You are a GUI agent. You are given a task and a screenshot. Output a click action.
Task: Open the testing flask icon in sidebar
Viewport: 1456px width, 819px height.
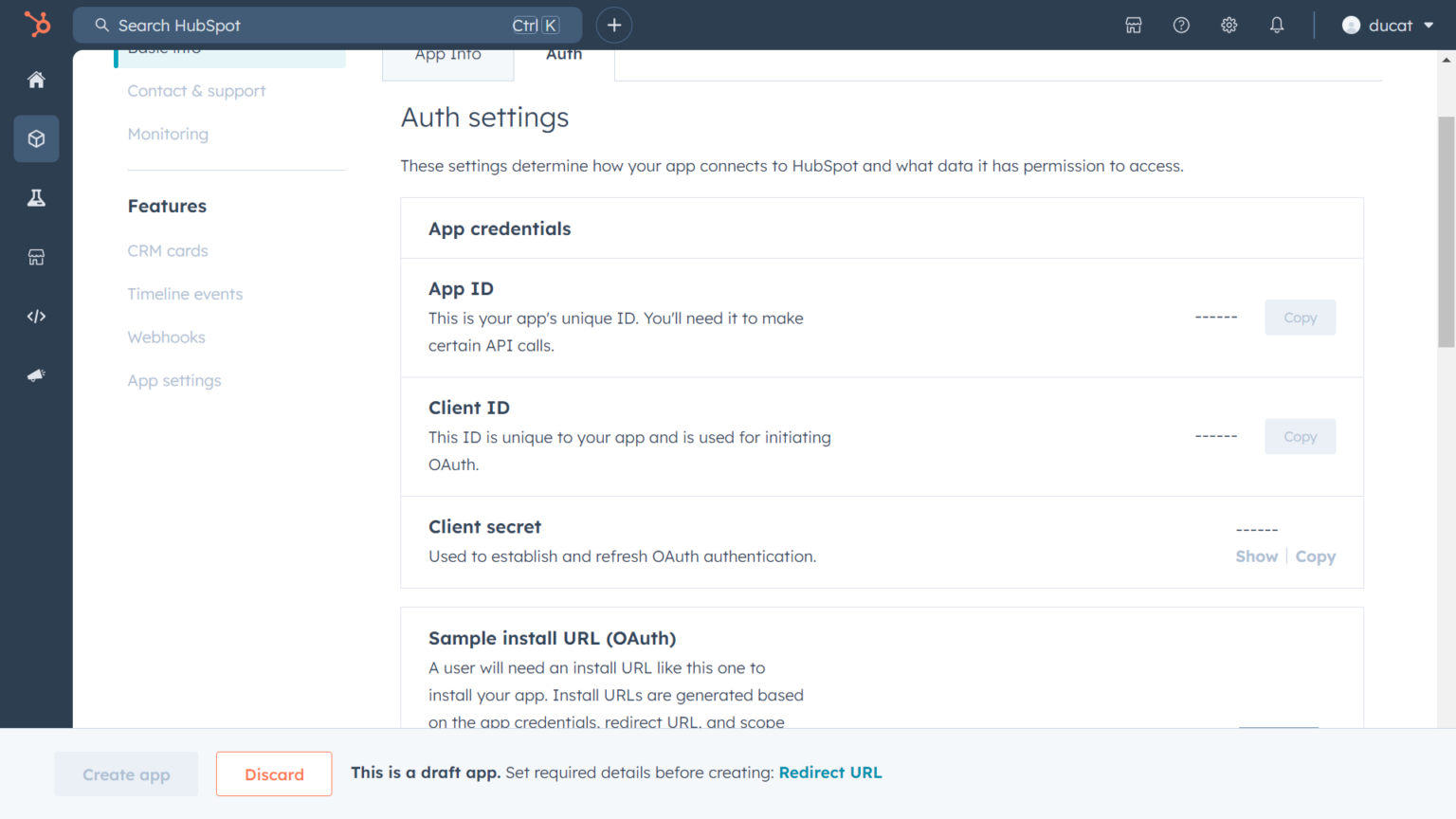coord(36,198)
